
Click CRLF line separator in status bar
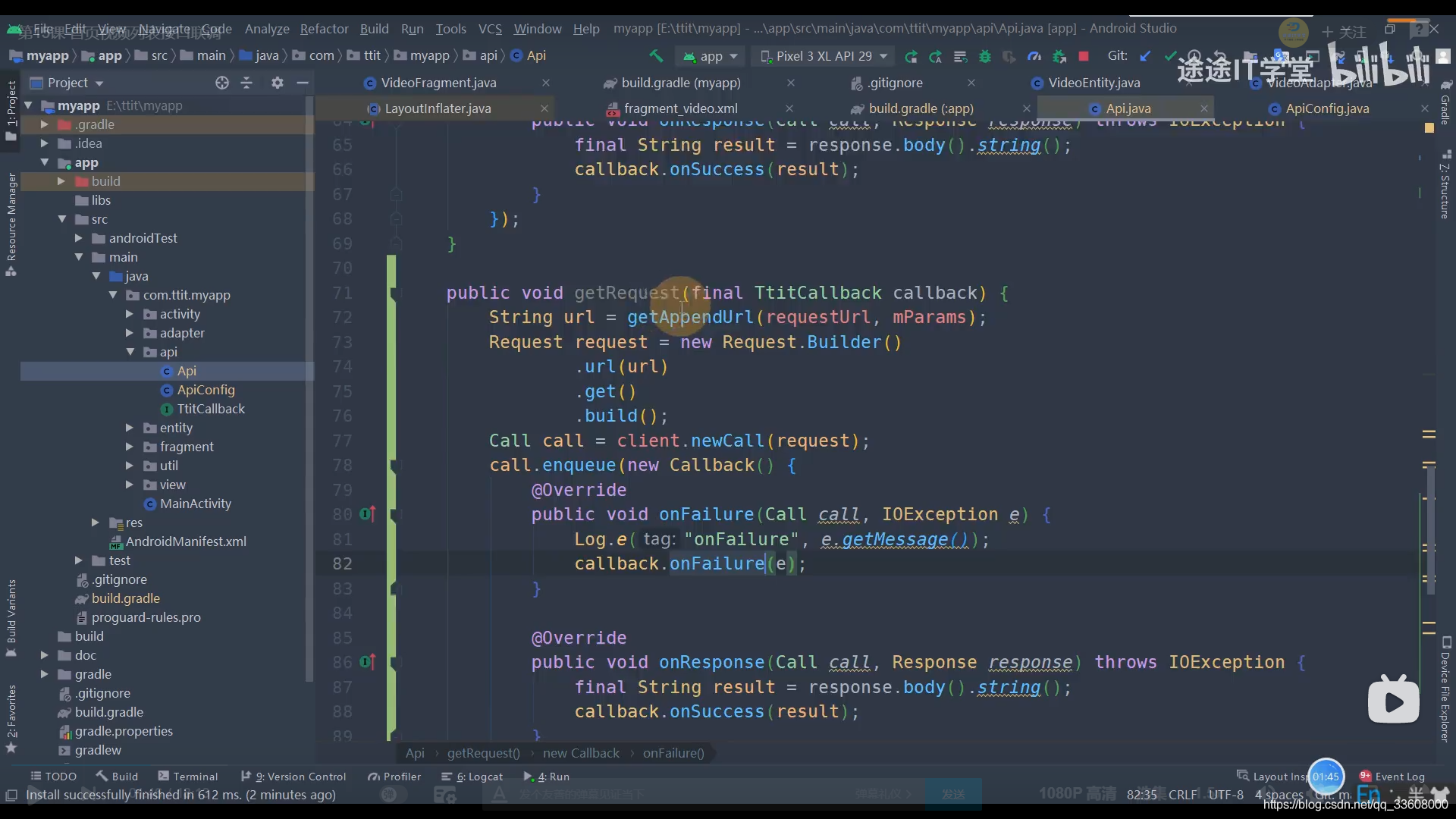coord(1183,795)
